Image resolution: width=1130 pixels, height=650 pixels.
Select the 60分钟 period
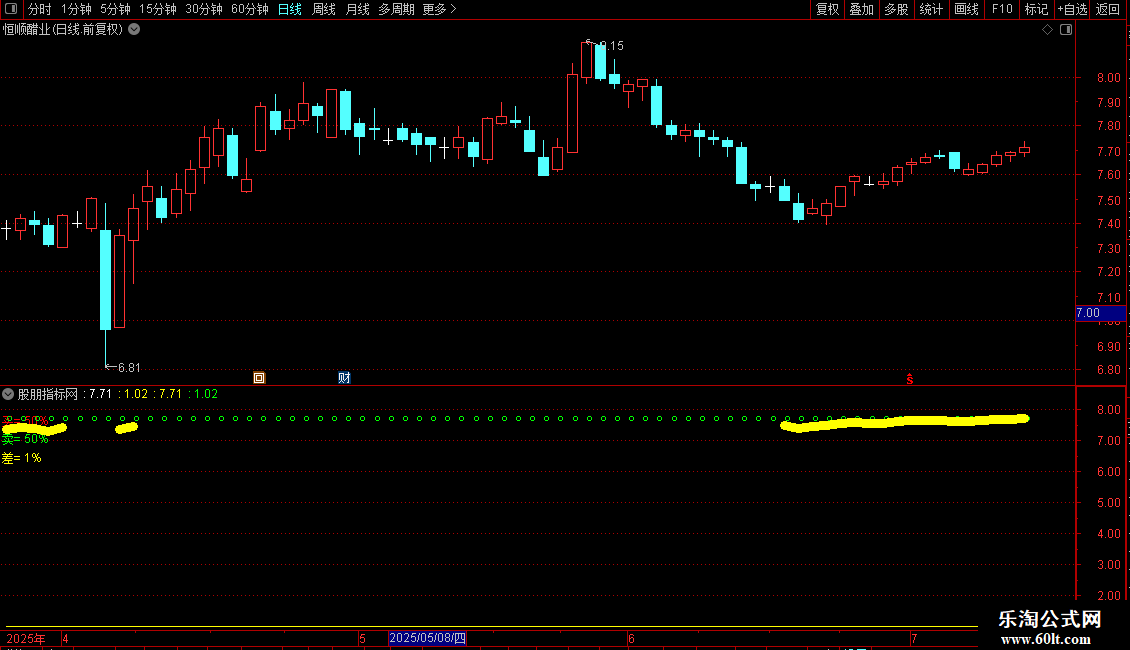(249, 9)
